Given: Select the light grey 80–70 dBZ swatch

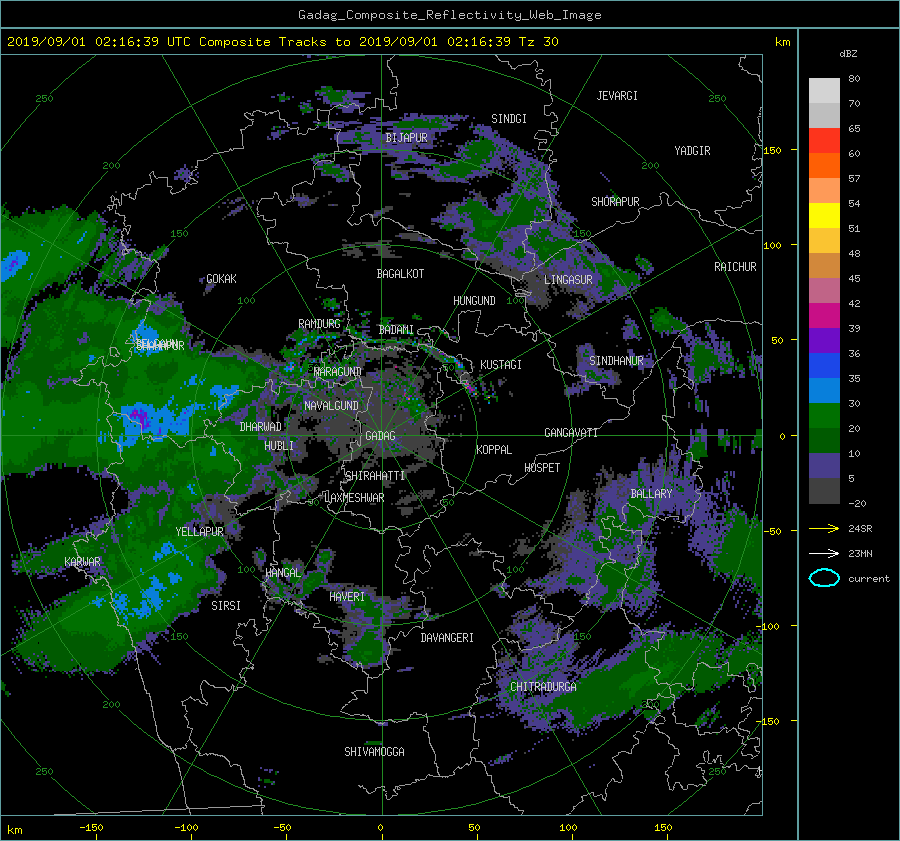Looking at the screenshot, I should coord(824,91).
